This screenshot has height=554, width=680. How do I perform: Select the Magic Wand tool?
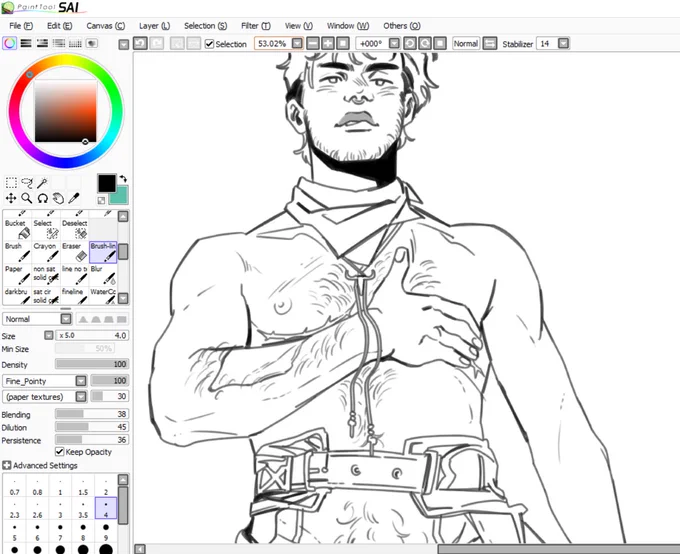[x=42, y=183]
